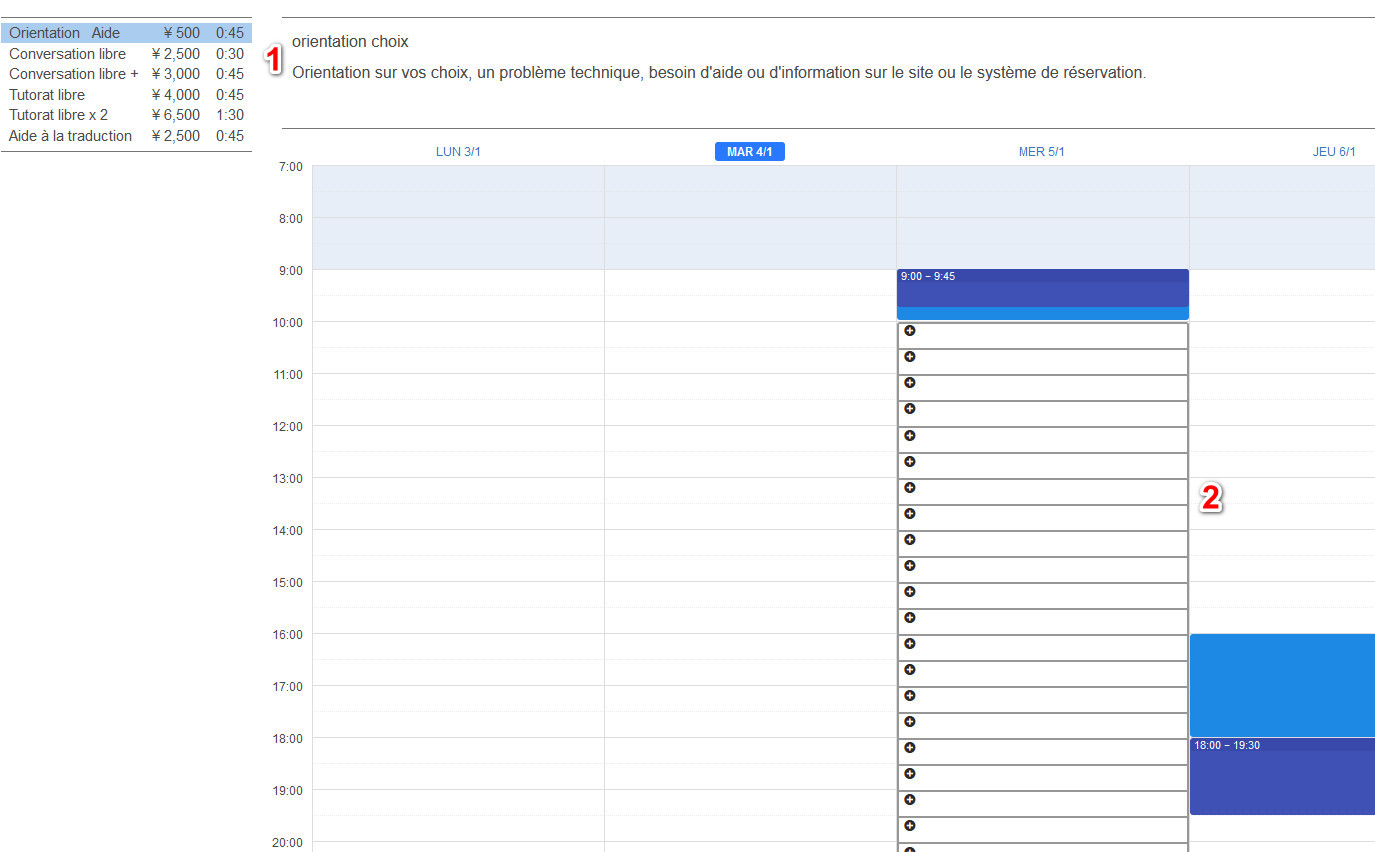Choose the Conversation libre 0:30 service
The width and height of the screenshot is (1375, 852).
click(x=126, y=54)
